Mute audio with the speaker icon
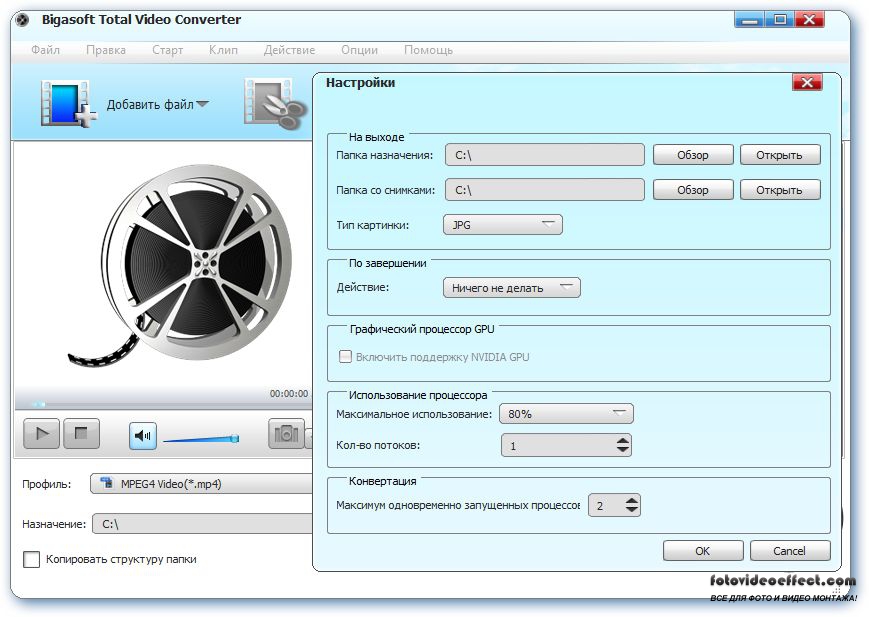The height and width of the screenshot is (617, 869). (x=143, y=436)
